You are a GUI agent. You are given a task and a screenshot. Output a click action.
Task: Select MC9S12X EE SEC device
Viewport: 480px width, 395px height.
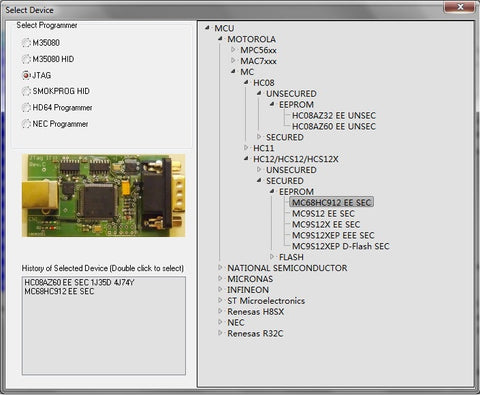click(x=326, y=225)
